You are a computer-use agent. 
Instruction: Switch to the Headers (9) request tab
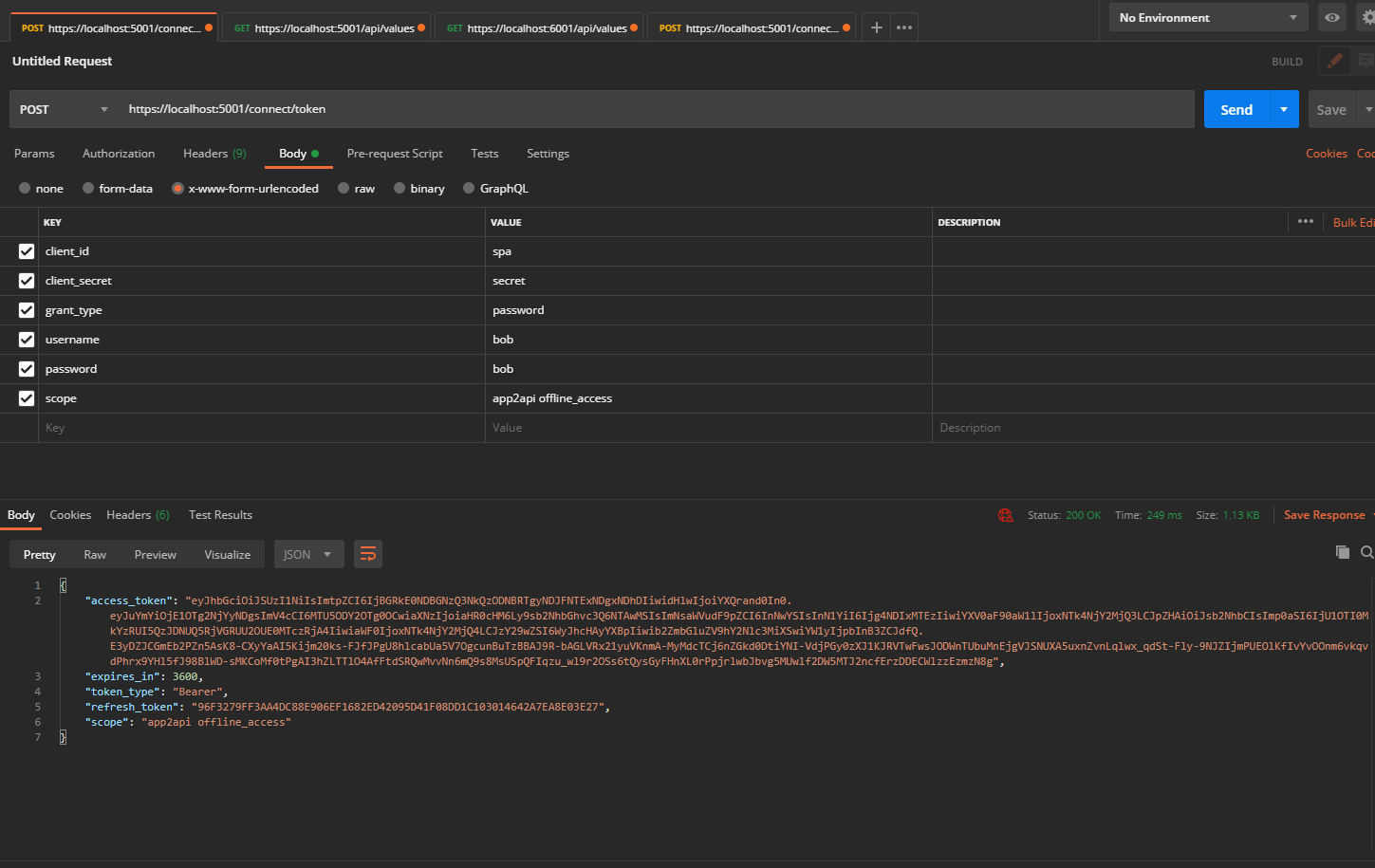(x=214, y=153)
